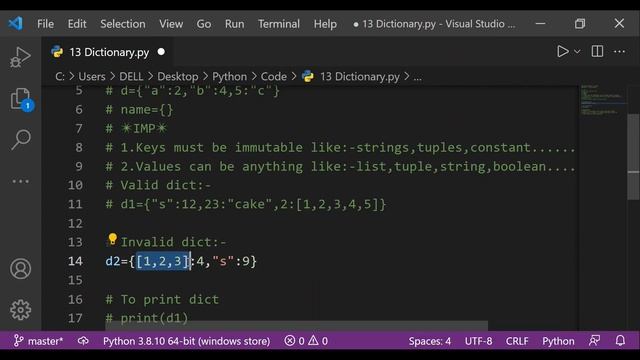The height and width of the screenshot is (360, 640).
Task: Click the lightbulb quick fix icon
Action: [113, 239]
